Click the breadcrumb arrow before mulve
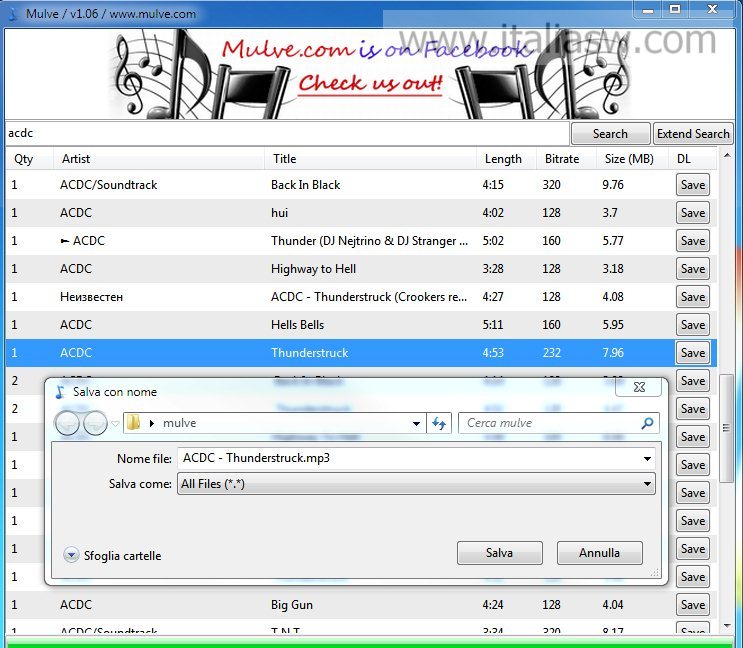This screenshot has width=743, height=648. pos(152,423)
